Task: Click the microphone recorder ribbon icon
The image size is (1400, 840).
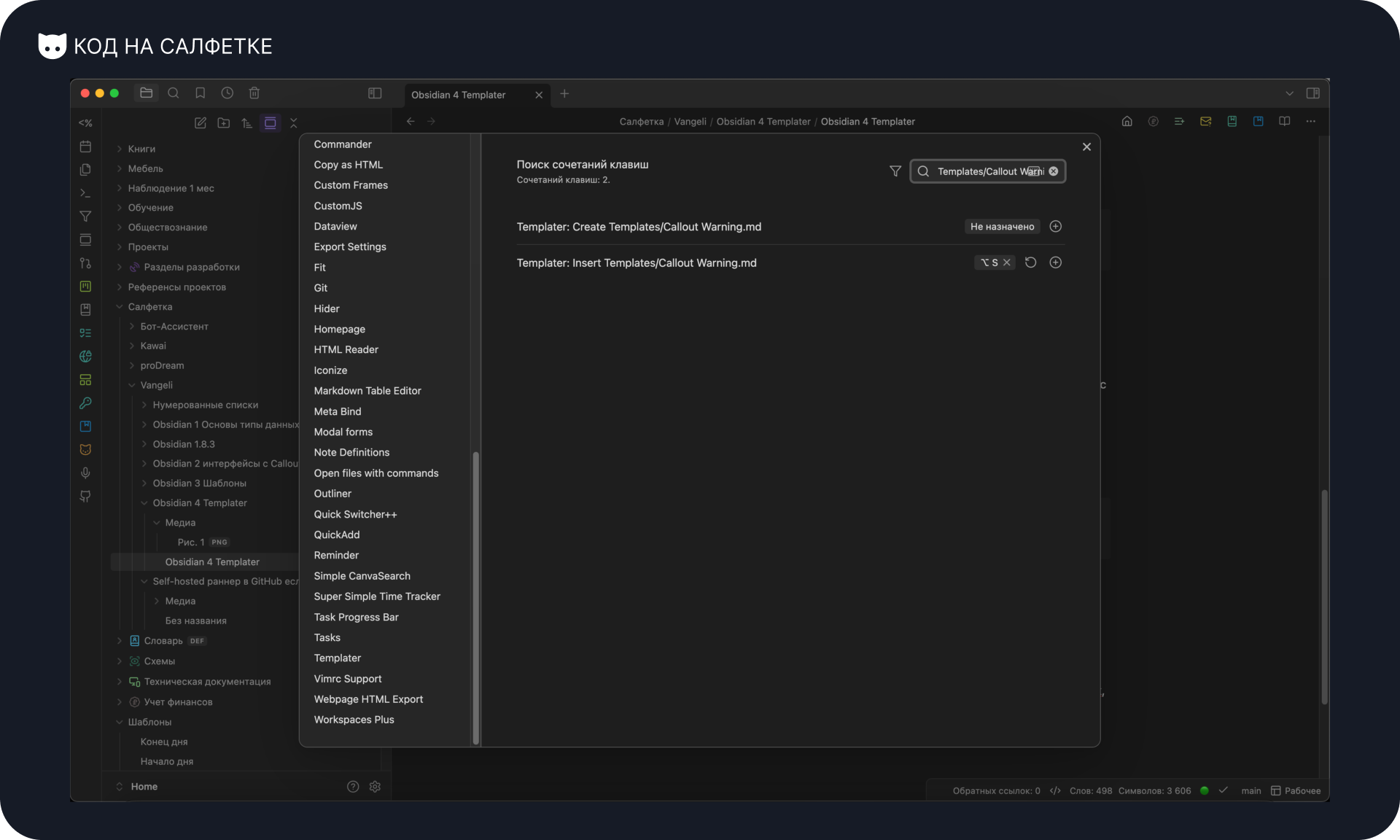Action: point(85,473)
